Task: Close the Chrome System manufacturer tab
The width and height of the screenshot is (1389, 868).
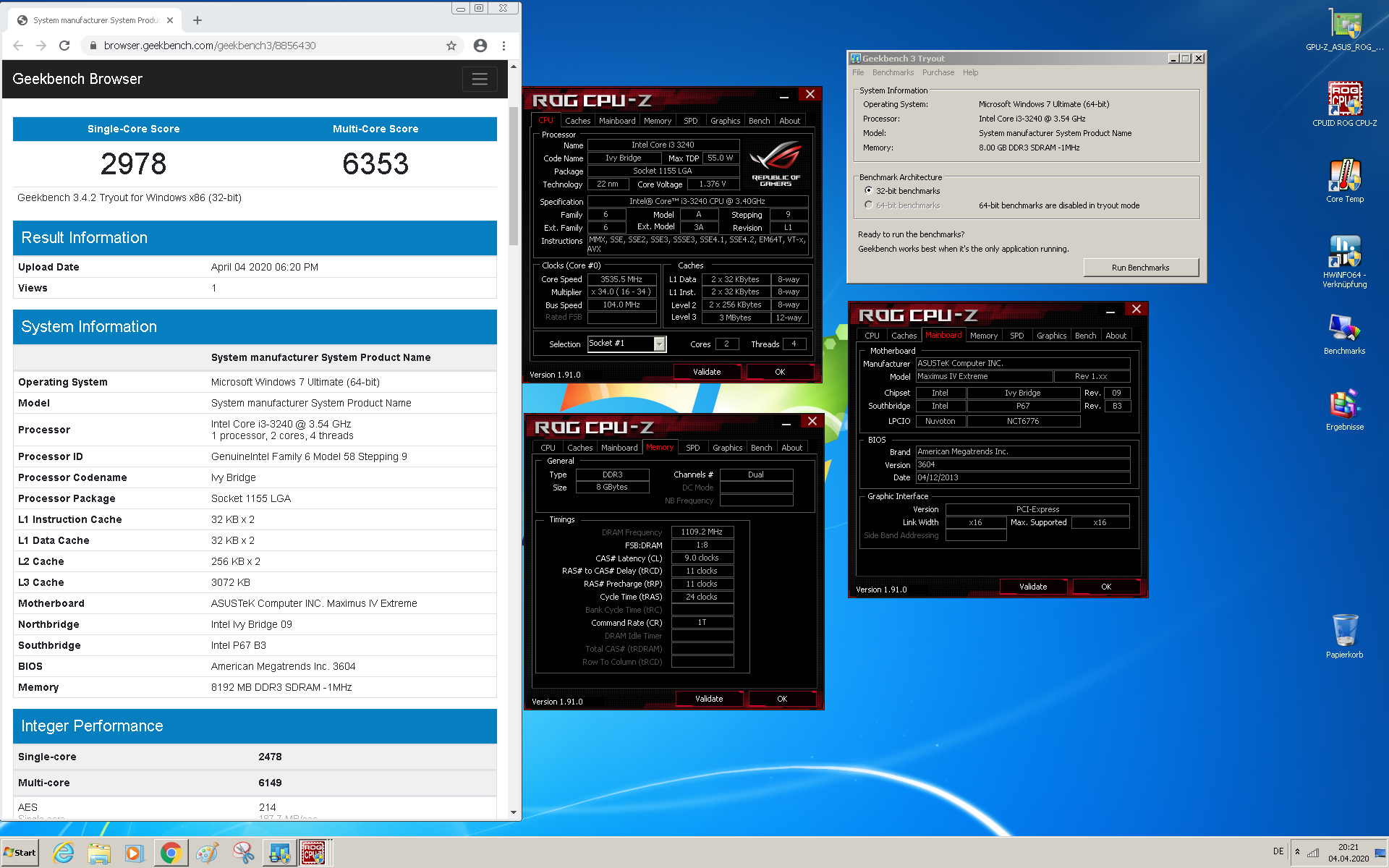Action: point(170,20)
